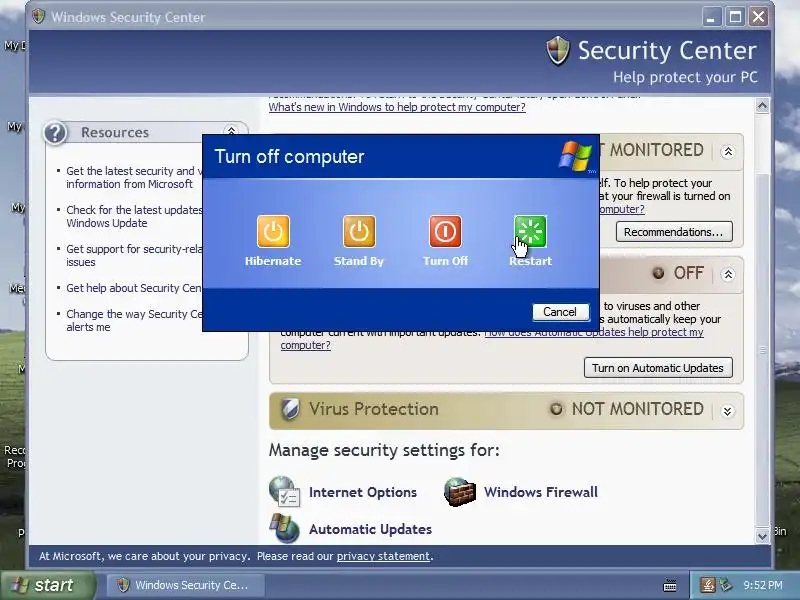800x600 pixels.
Task: Click Get the latest security information link
Action: click(x=134, y=178)
